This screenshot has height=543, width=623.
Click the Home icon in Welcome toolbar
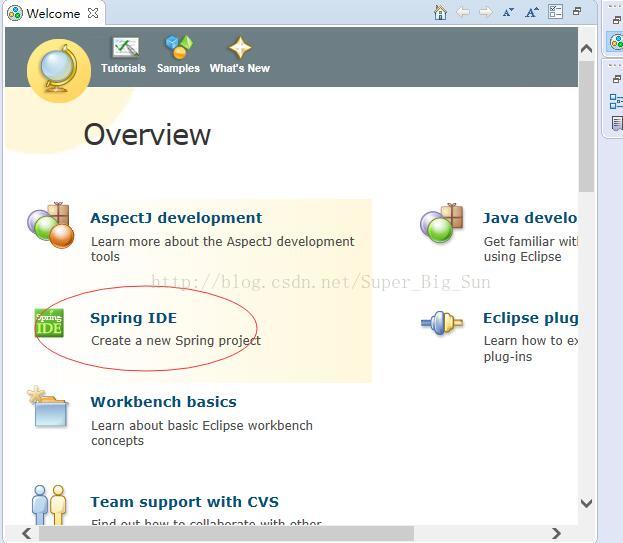click(440, 12)
